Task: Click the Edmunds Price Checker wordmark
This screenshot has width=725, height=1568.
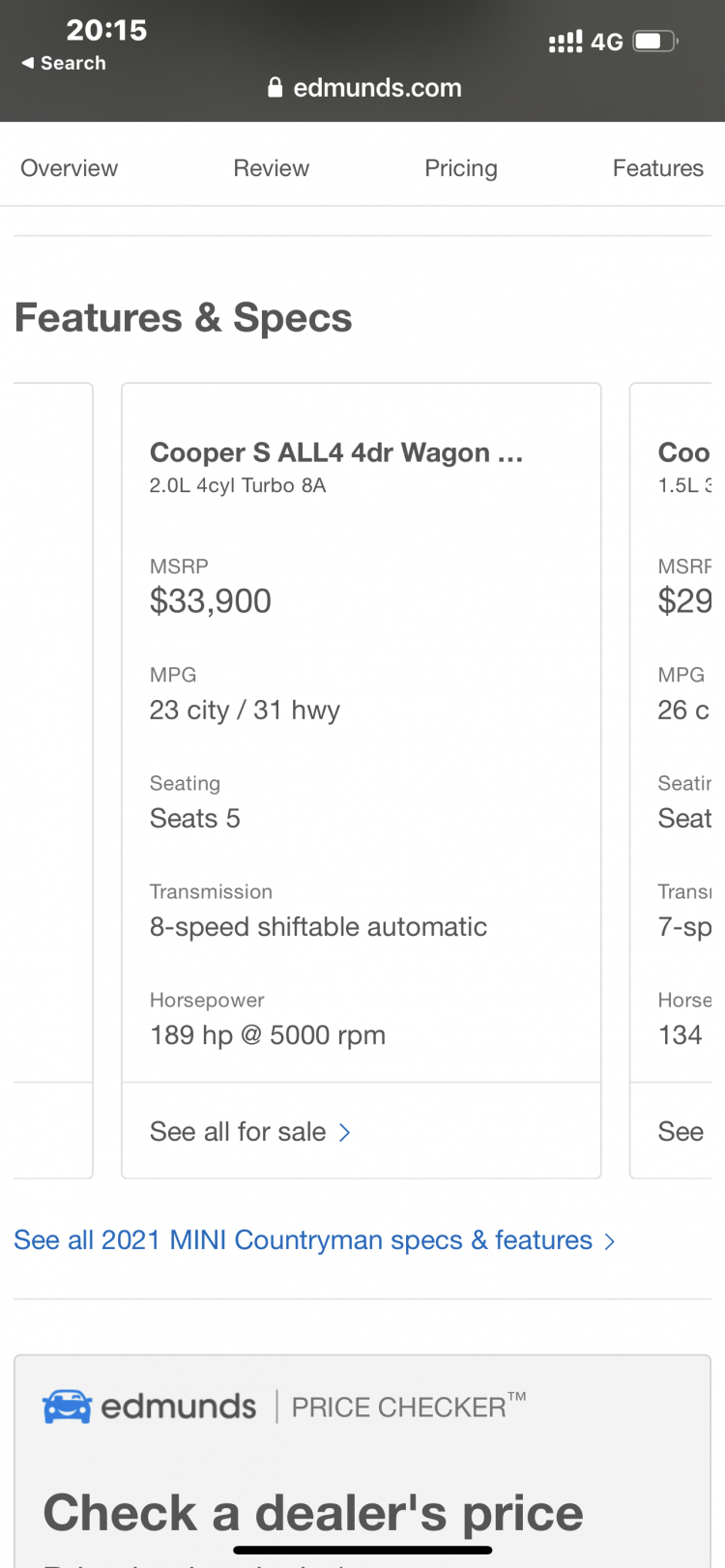Action: pyautogui.click(x=285, y=1407)
